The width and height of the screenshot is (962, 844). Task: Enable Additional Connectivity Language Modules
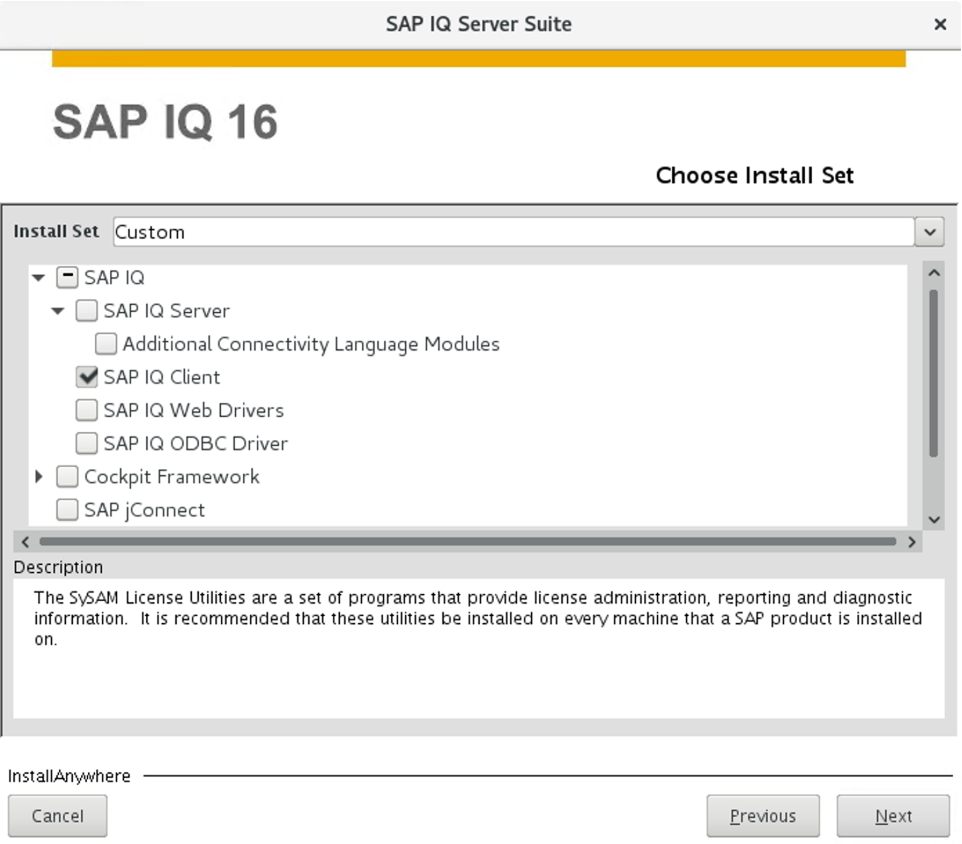[x=105, y=343]
